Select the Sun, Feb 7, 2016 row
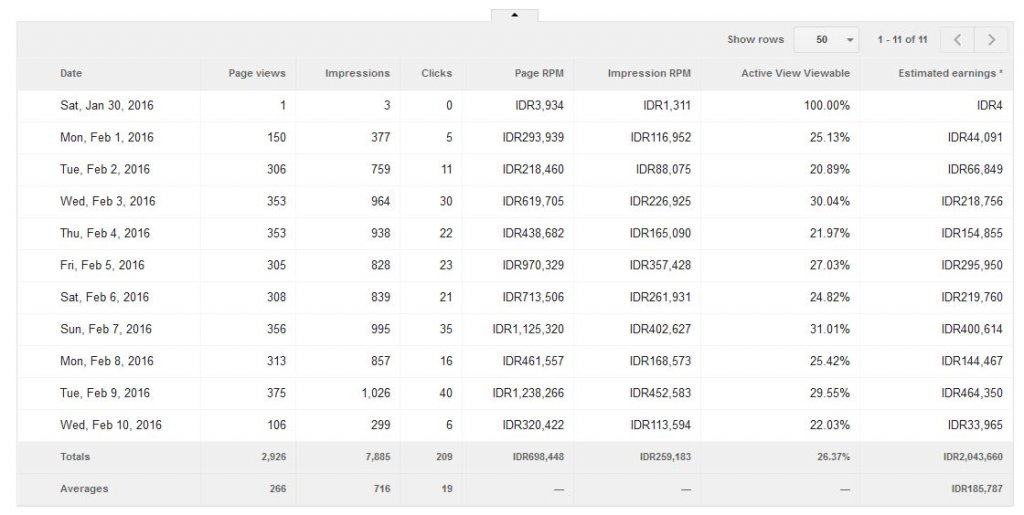 coord(515,329)
